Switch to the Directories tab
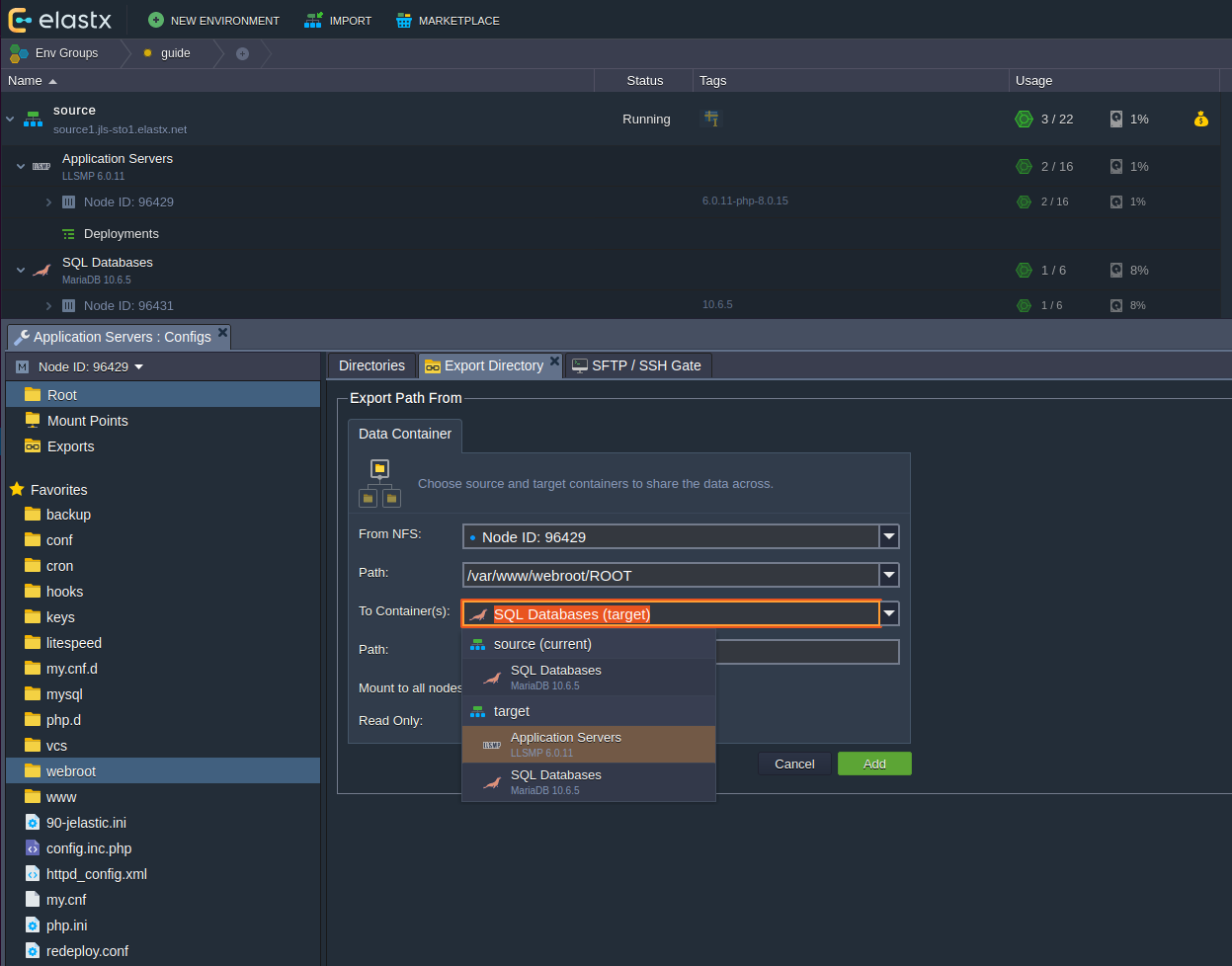Viewport: 1232px width, 966px height. (371, 365)
